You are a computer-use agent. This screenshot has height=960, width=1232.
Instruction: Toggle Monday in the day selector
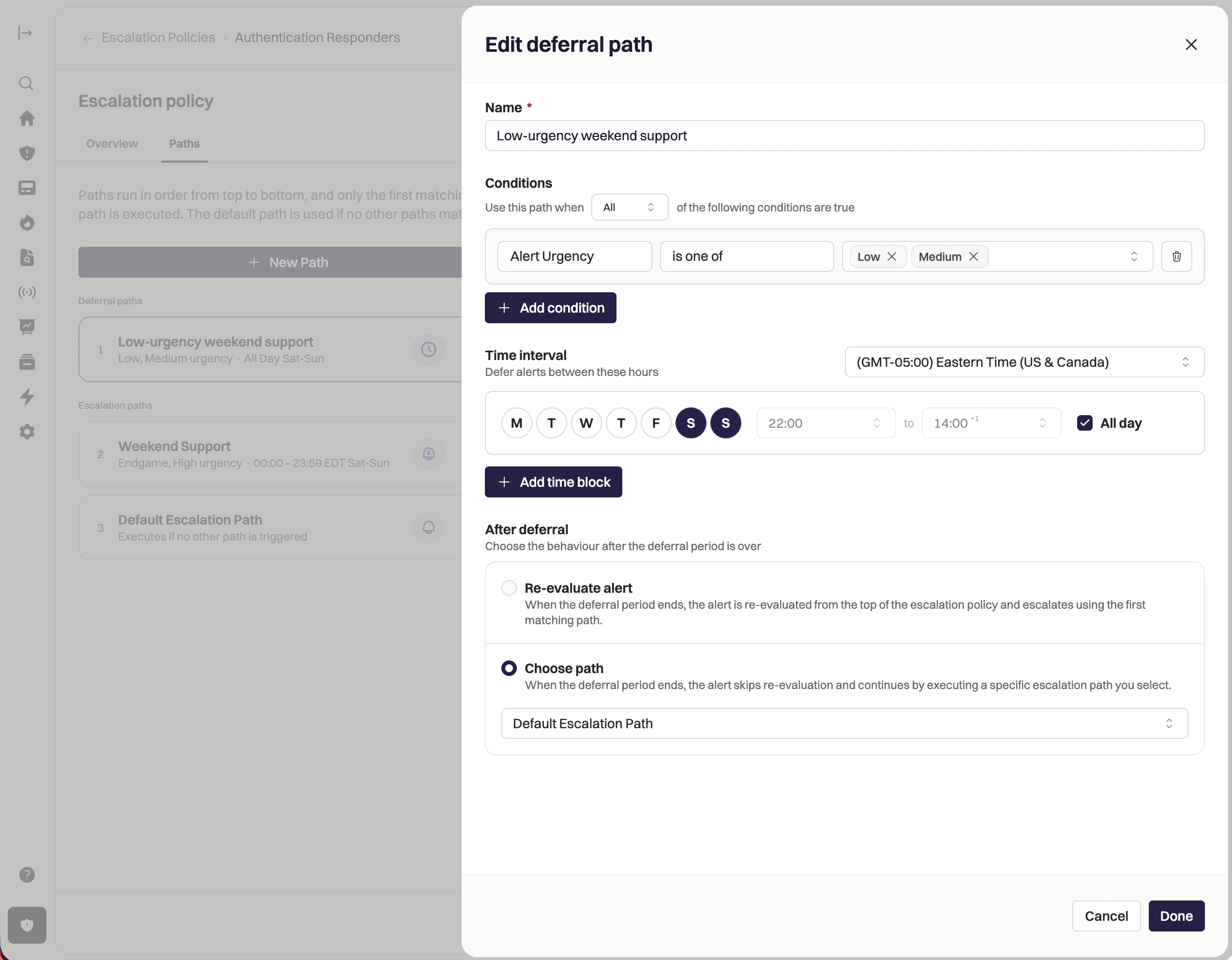pyautogui.click(x=516, y=423)
